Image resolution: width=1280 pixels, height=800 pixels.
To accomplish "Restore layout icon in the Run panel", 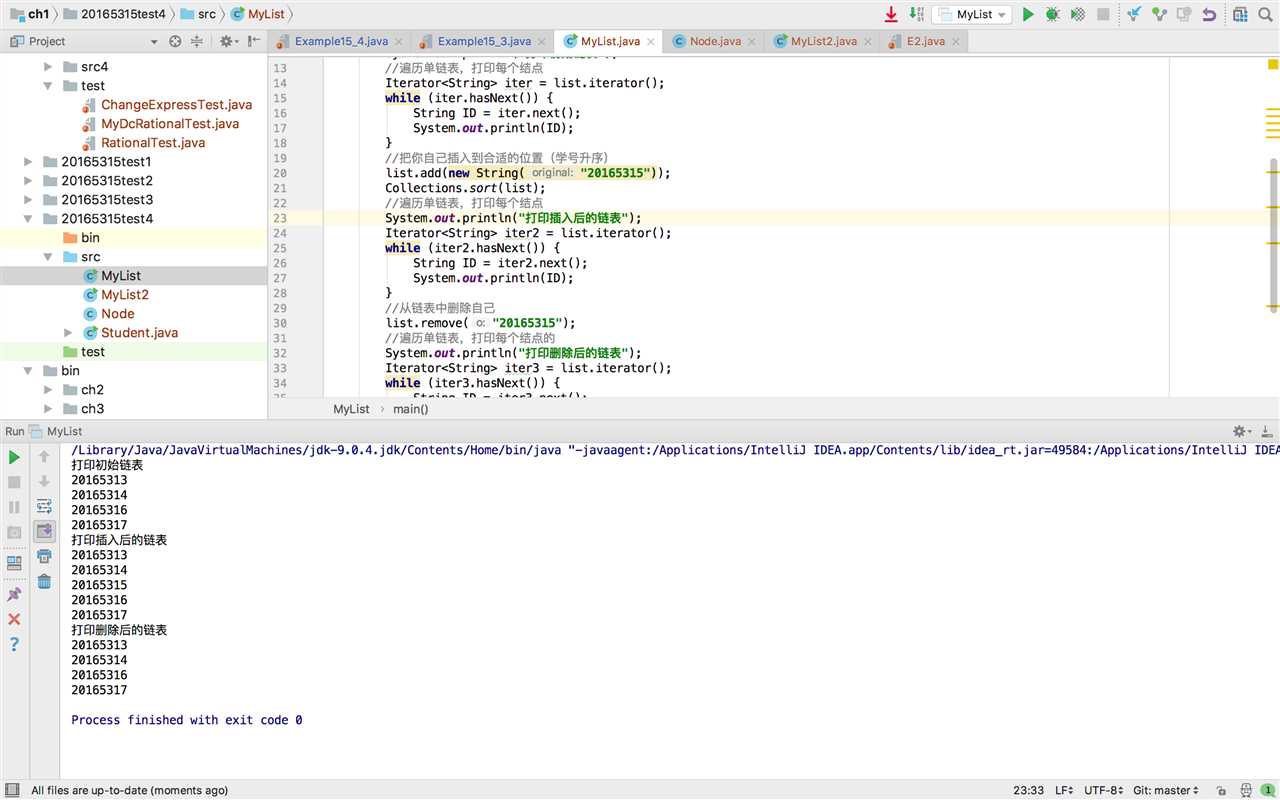I will tap(14, 563).
